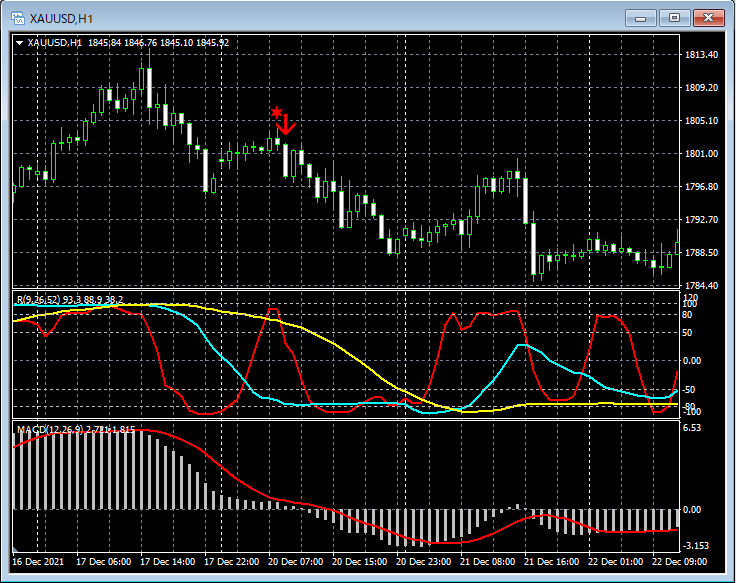
Task: Click the 21 Dec 16:00 time label
Action: click(552, 561)
